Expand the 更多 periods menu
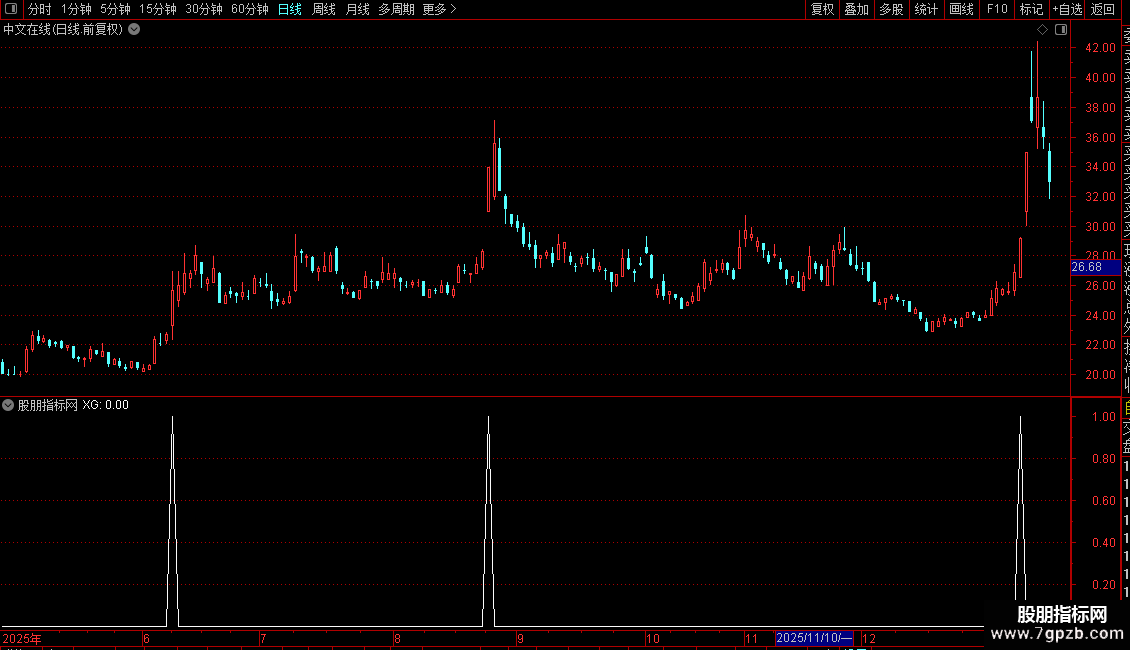Viewport: 1130px width, 650px height. tap(439, 9)
